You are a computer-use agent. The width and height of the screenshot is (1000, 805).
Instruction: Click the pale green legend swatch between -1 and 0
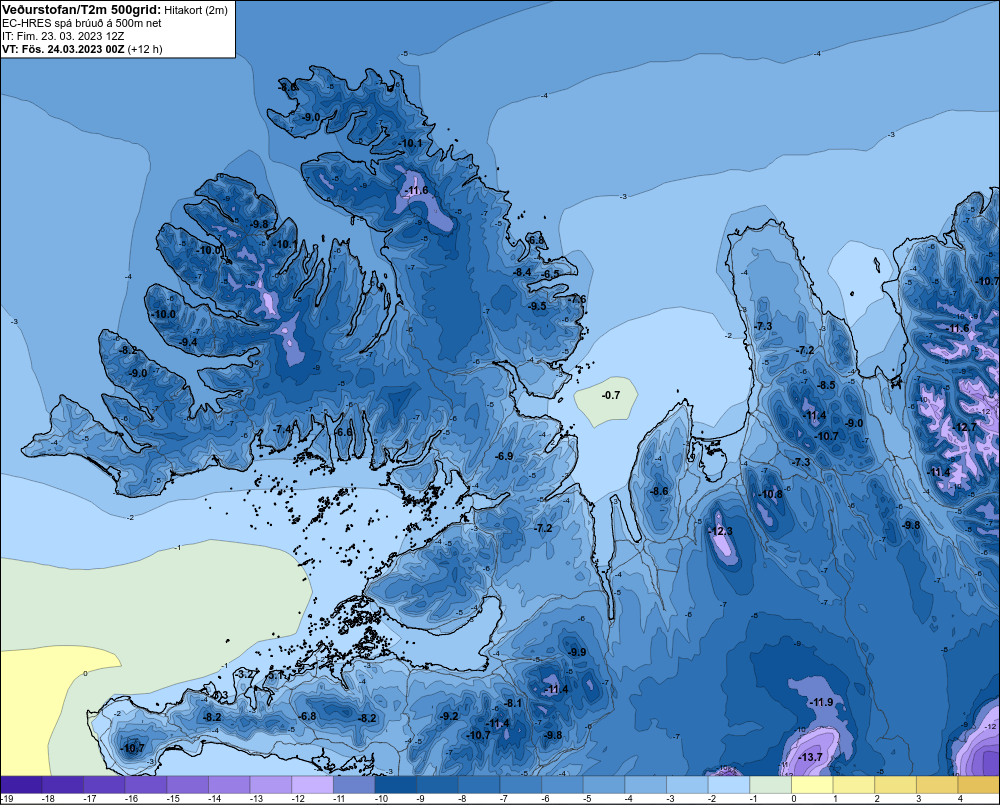pyautogui.click(x=770, y=785)
